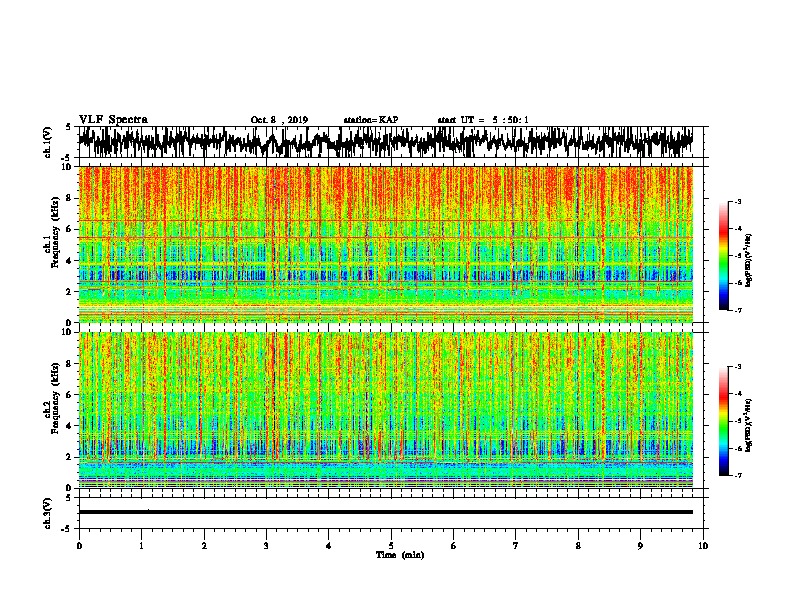Screen dimensions: 792x612
Task: Click the 'ch.3(V)' axis label
Action: click(48, 513)
